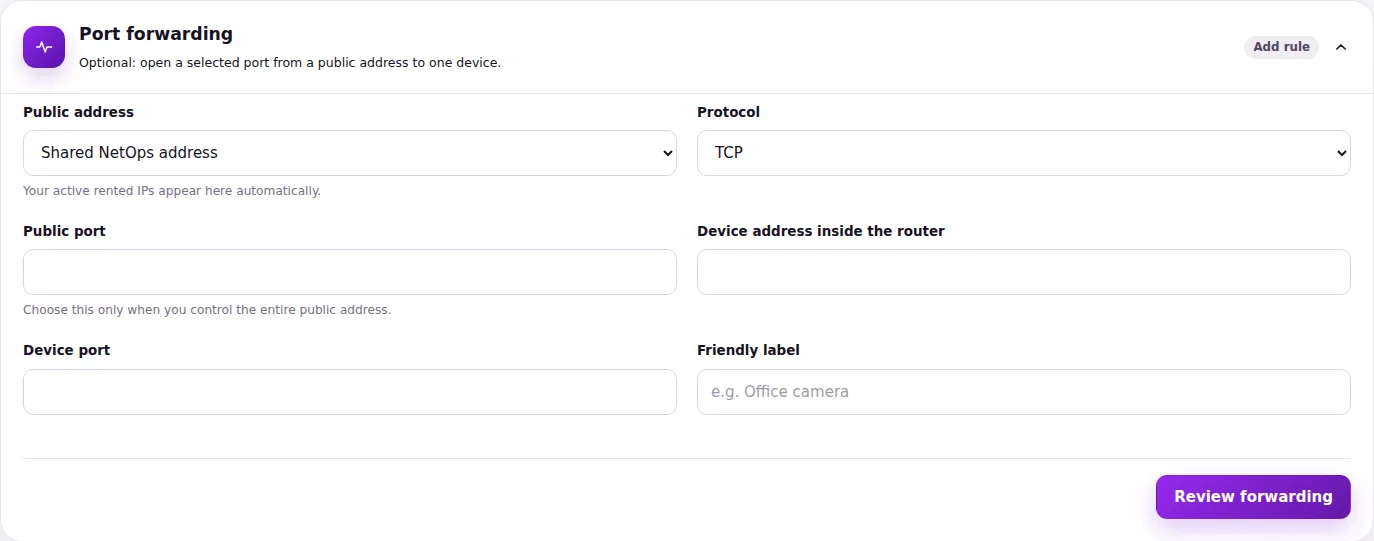Image resolution: width=1374 pixels, height=541 pixels.
Task: Click the 'Choose this only when you control' hint
Action: [207, 310]
